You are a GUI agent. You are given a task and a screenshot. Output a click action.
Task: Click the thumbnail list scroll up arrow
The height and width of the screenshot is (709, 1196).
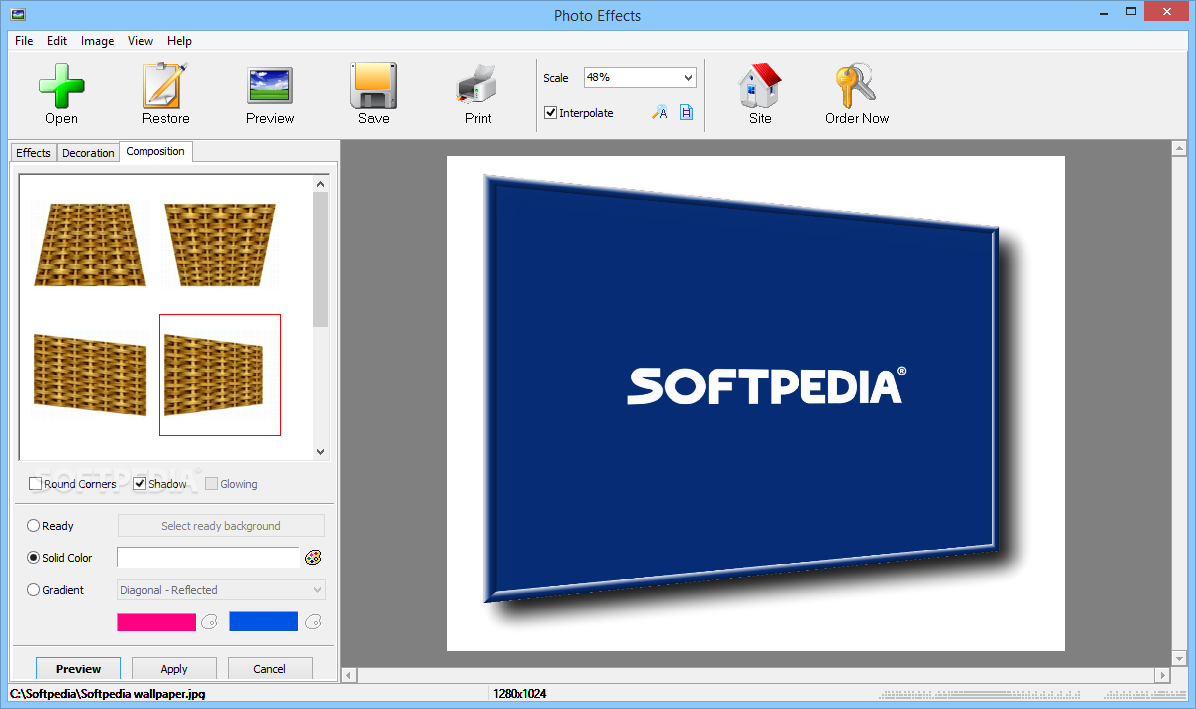pos(320,184)
